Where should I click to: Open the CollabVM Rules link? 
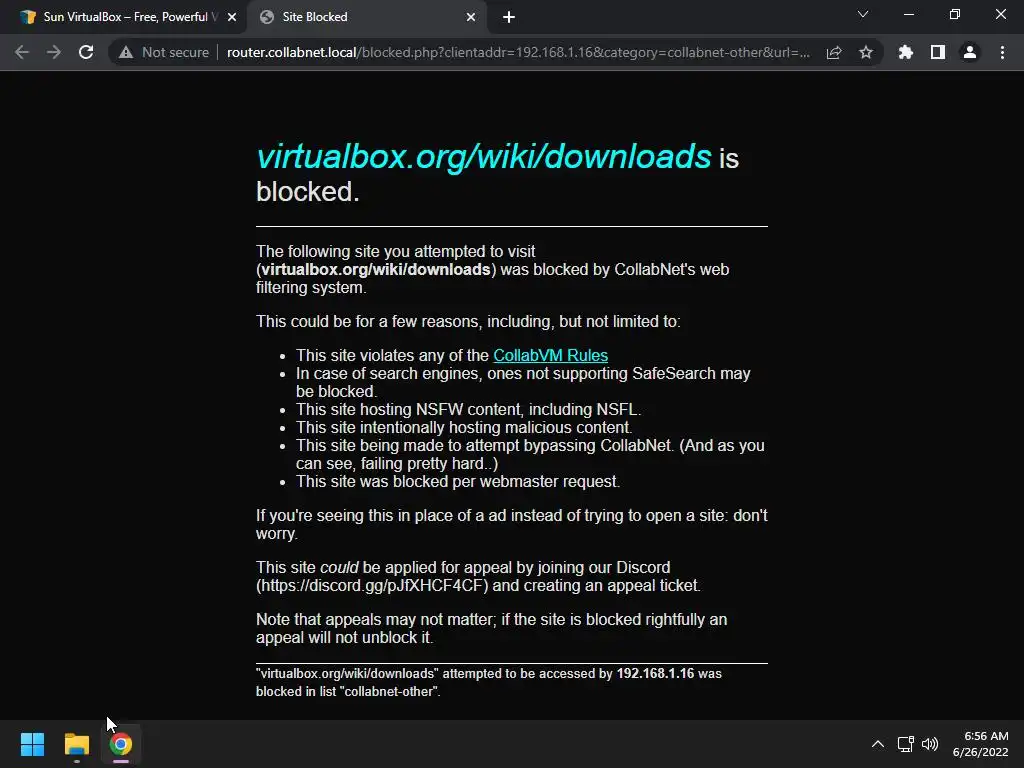[x=551, y=355]
